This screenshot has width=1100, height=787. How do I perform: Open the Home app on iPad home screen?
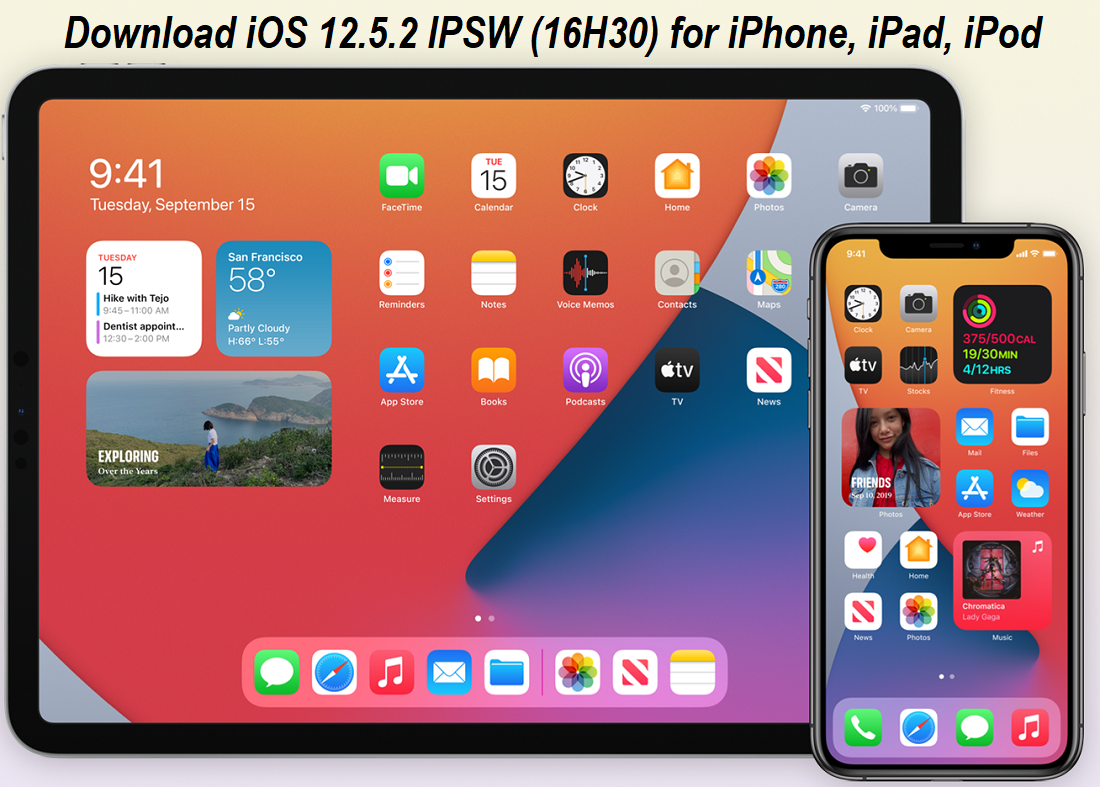(677, 176)
